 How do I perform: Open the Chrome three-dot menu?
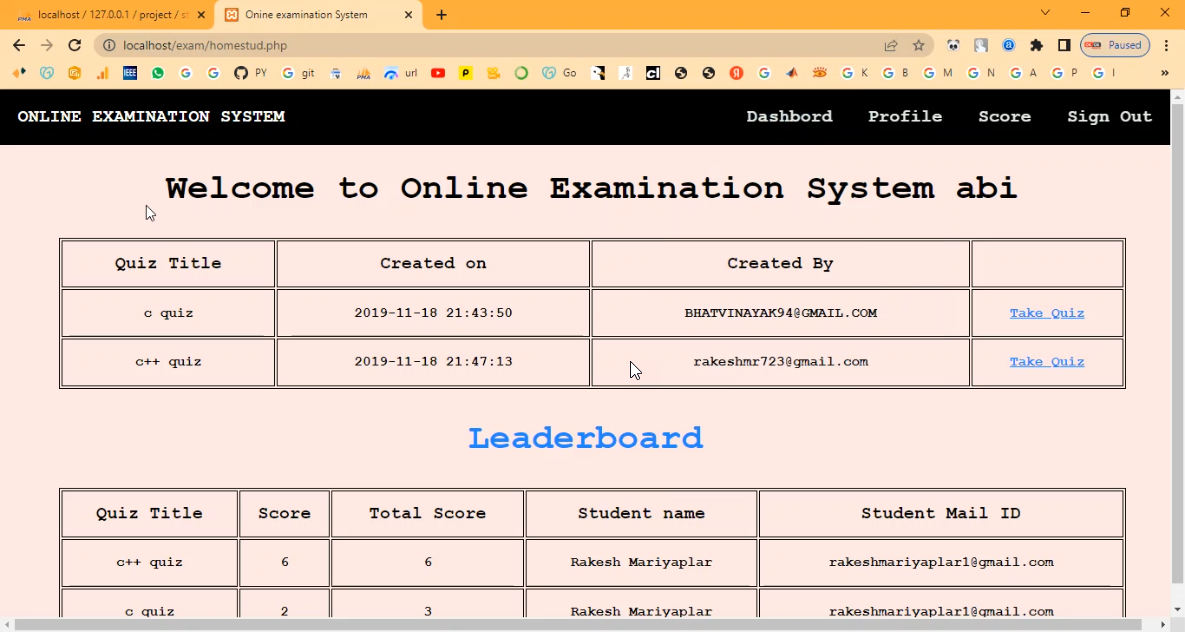coord(1166,45)
